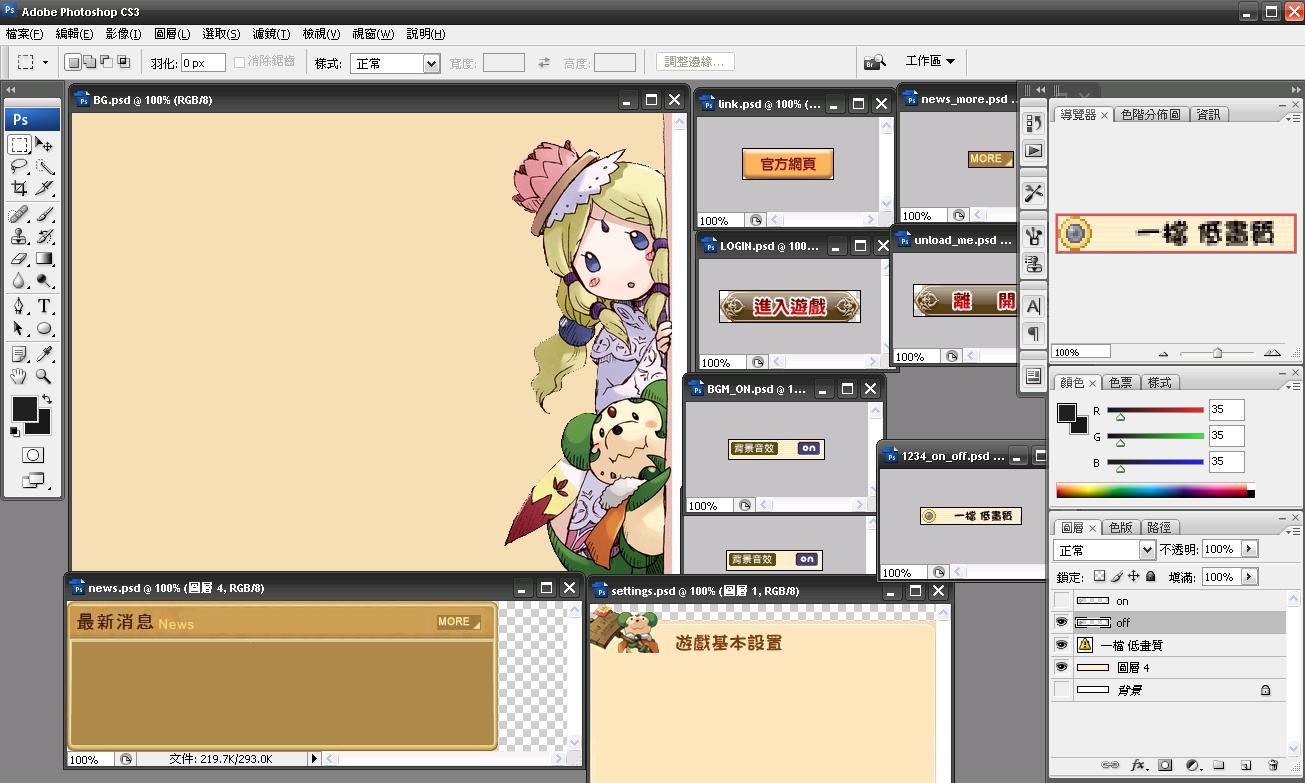Select the Move tool
1305x783 pixels.
point(44,145)
